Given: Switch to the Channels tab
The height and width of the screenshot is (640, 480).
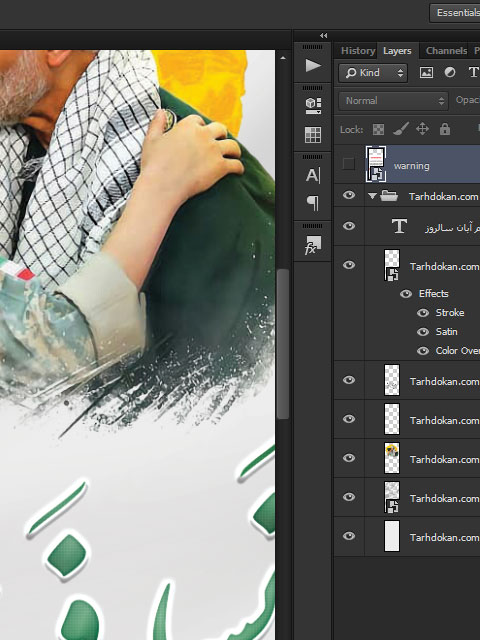Looking at the screenshot, I should [x=446, y=51].
